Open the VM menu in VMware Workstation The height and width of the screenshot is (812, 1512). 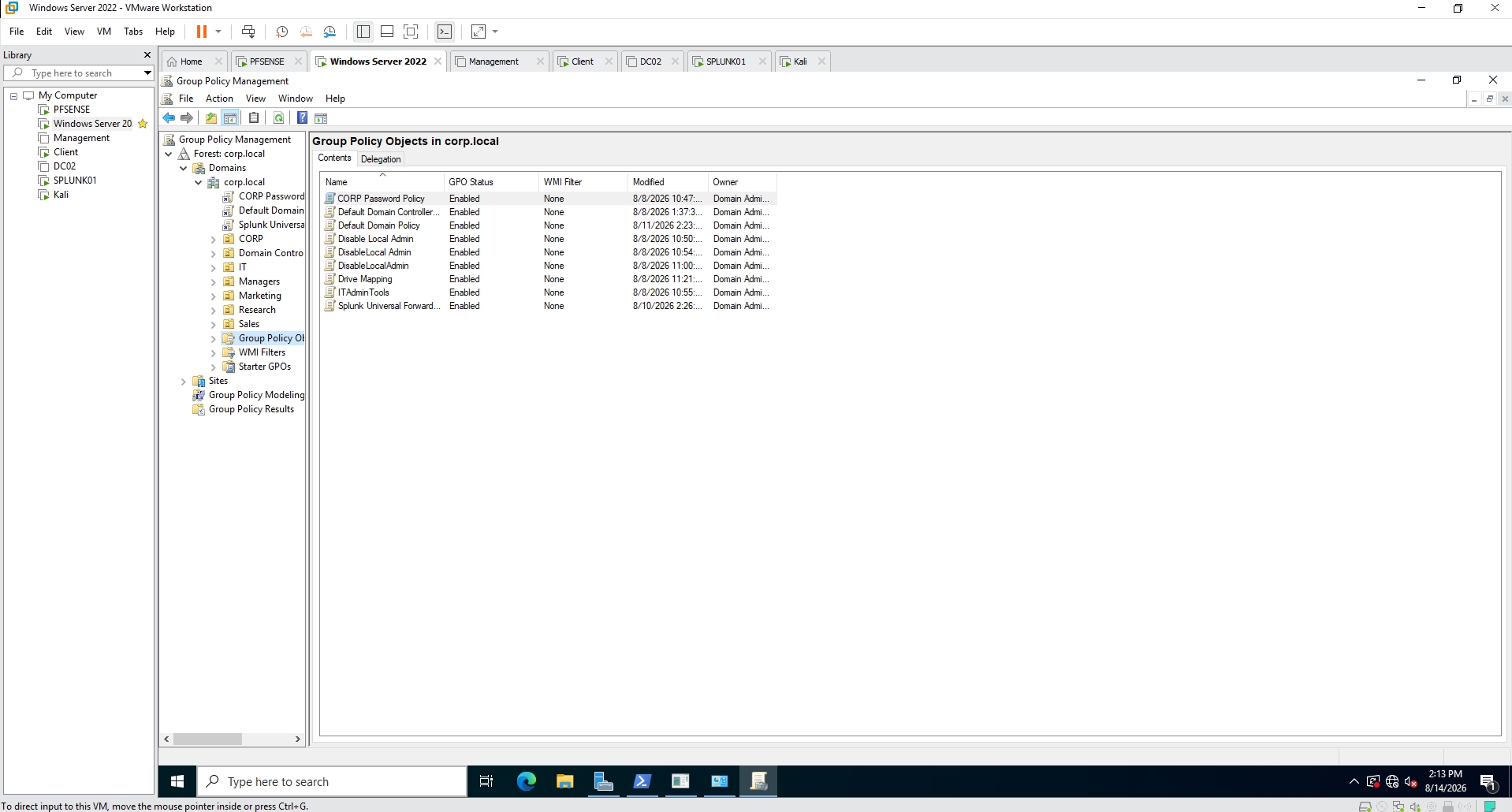click(x=104, y=32)
